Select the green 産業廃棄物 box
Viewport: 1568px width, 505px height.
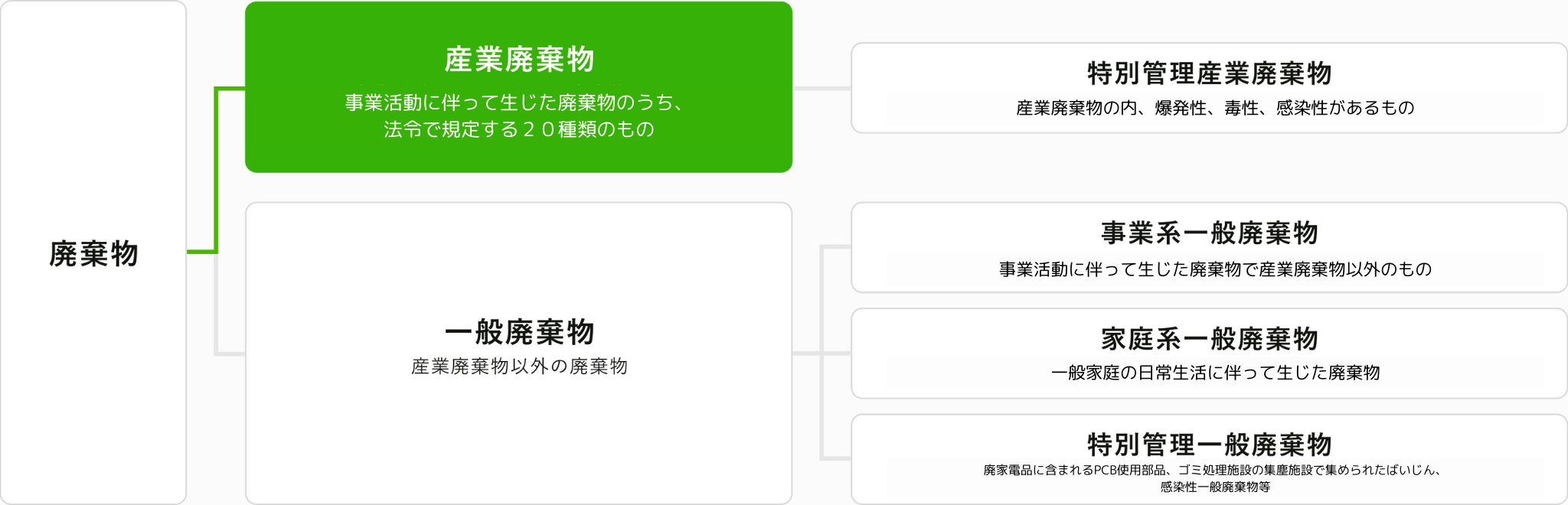click(518, 87)
